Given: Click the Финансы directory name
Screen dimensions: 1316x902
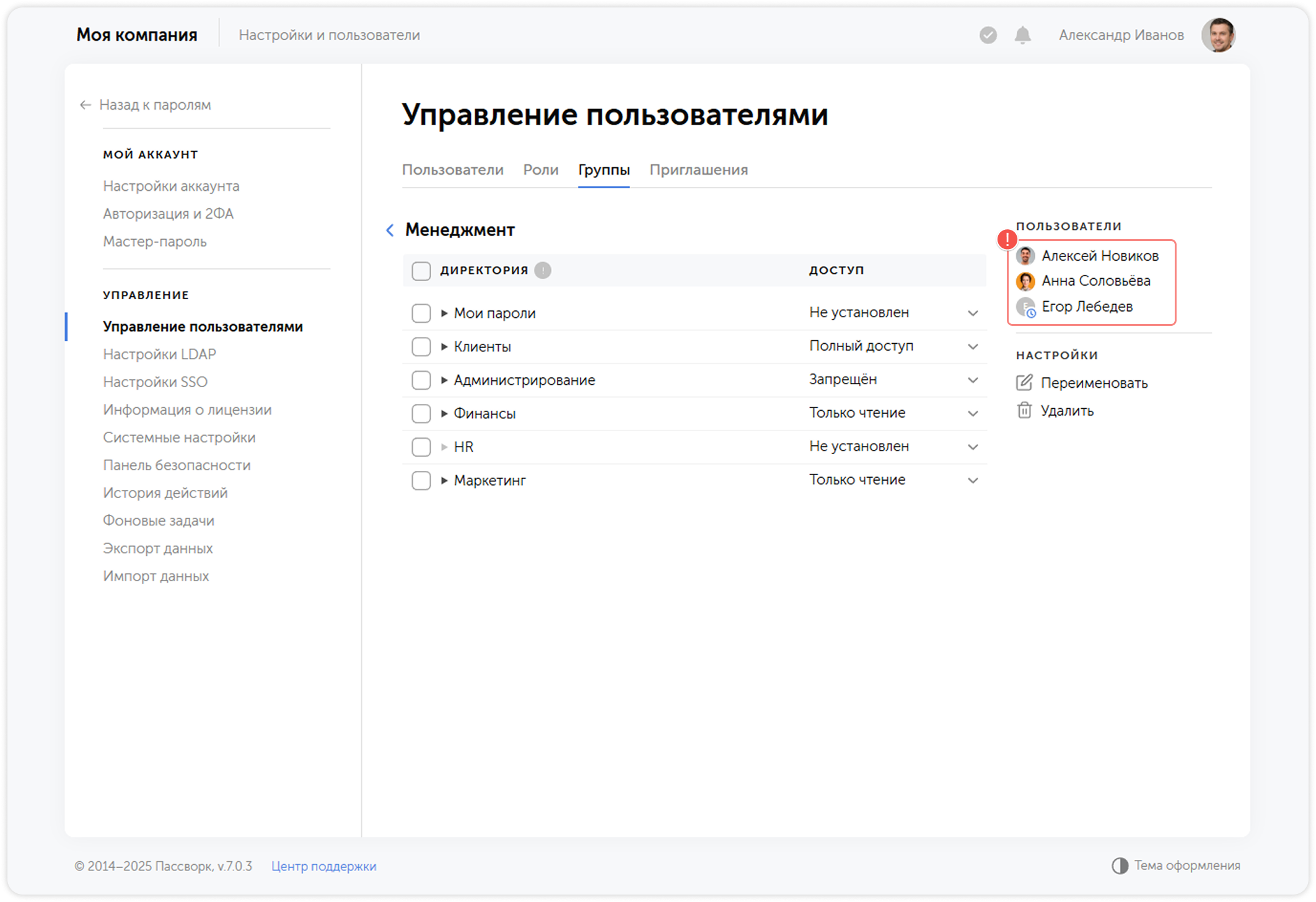Looking at the screenshot, I should (x=485, y=413).
